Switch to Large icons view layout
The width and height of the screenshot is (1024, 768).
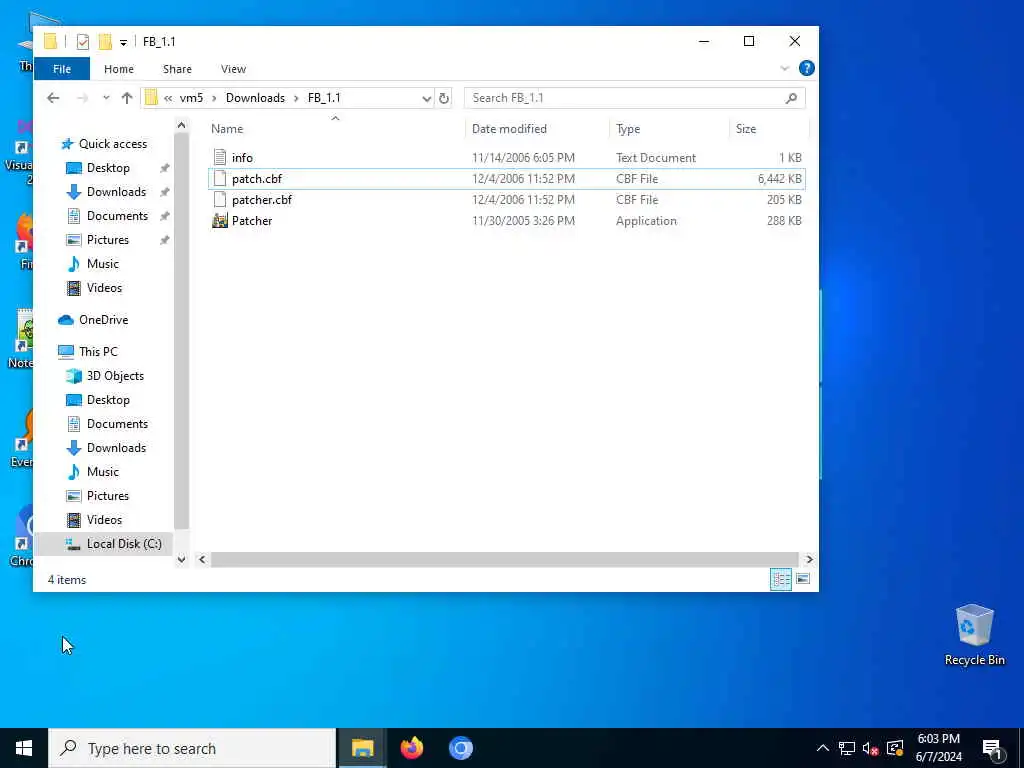[803, 579]
